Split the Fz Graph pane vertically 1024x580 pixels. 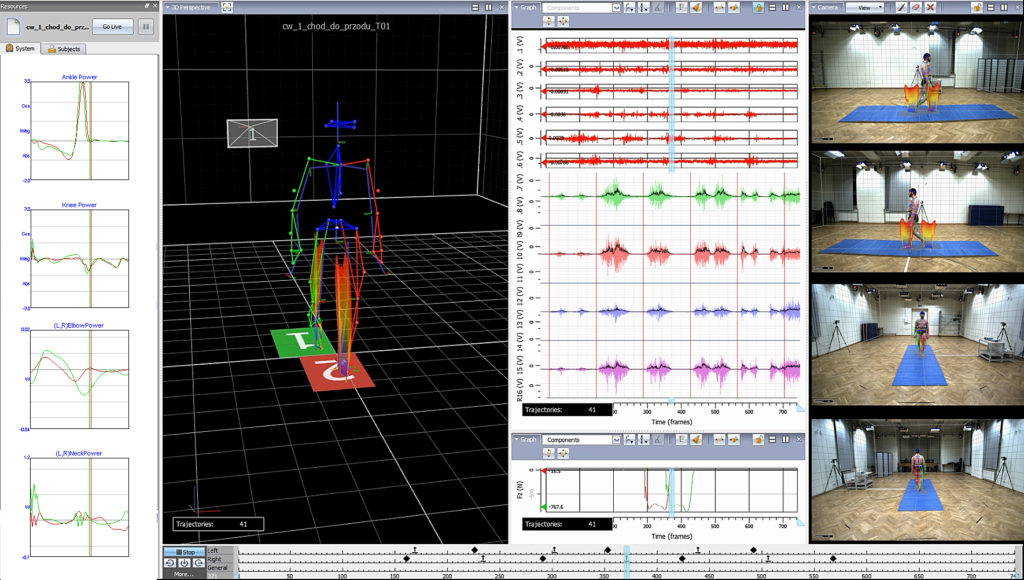click(x=785, y=440)
